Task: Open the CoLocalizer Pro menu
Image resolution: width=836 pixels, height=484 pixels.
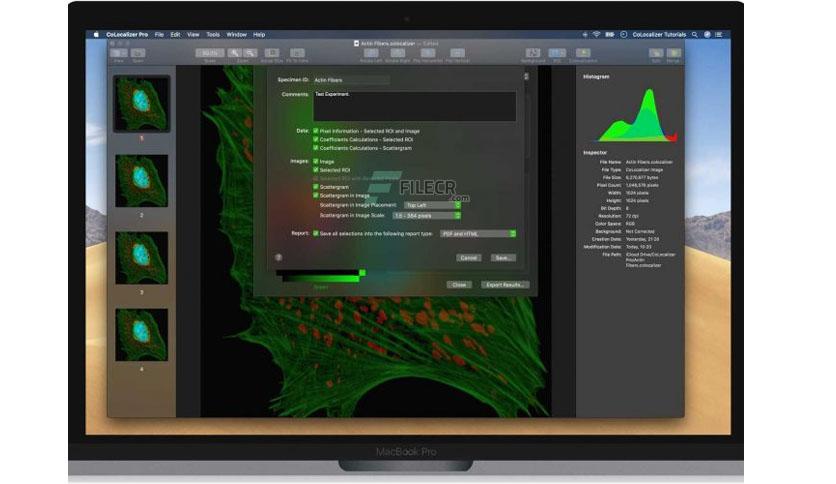Action: tap(127, 35)
